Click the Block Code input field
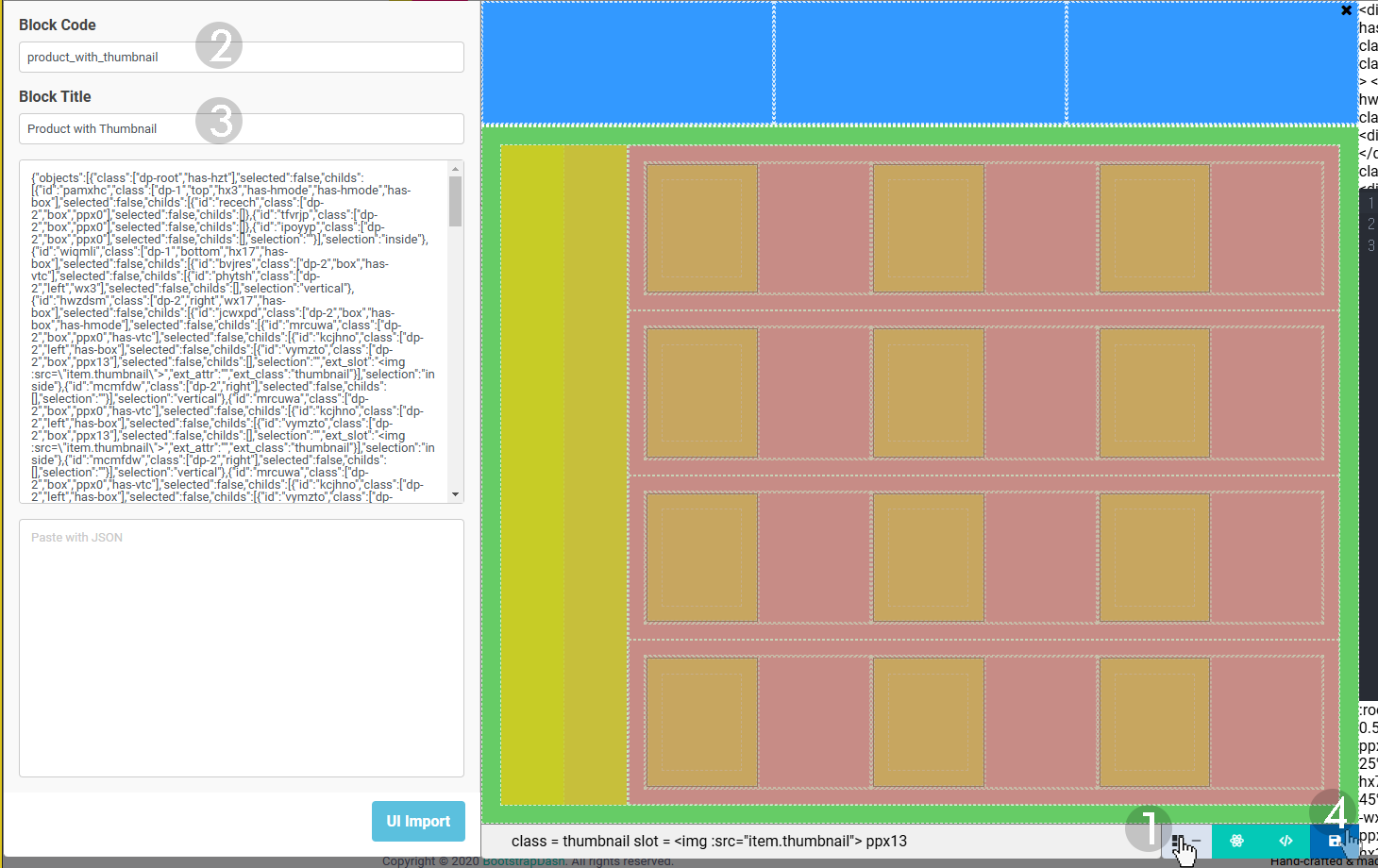The image size is (1378, 868). click(x=241, y=58)
